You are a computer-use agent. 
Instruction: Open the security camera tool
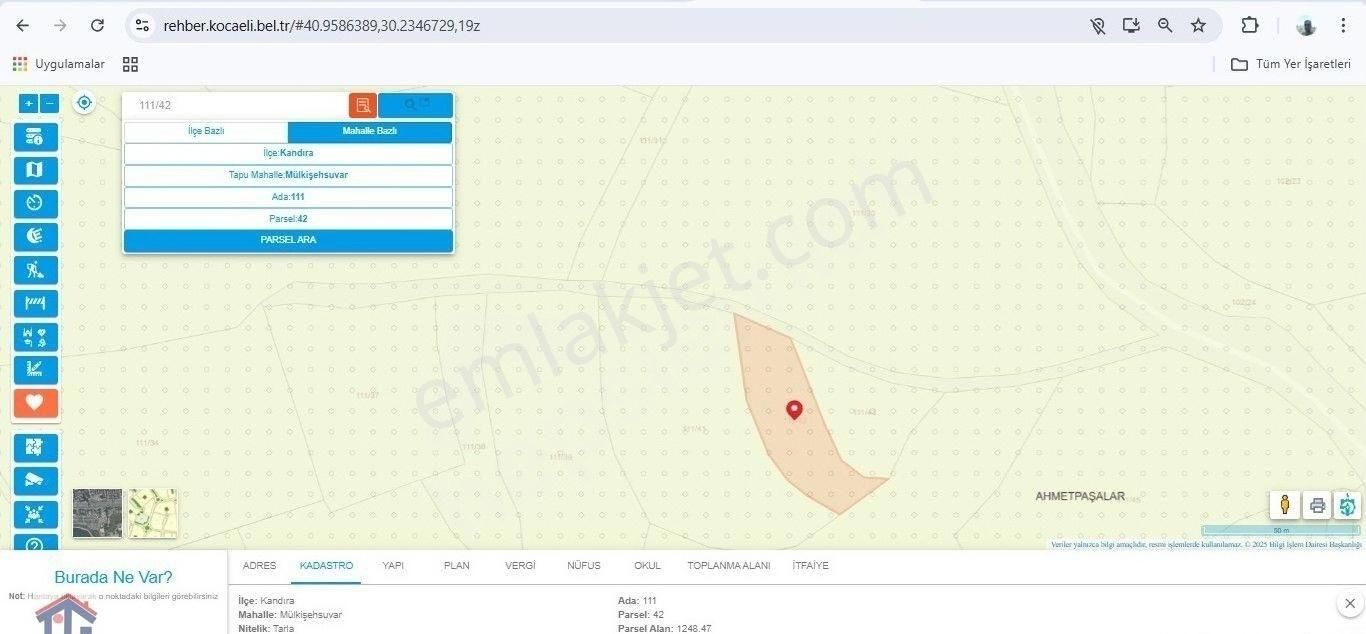tap(36, 481)
